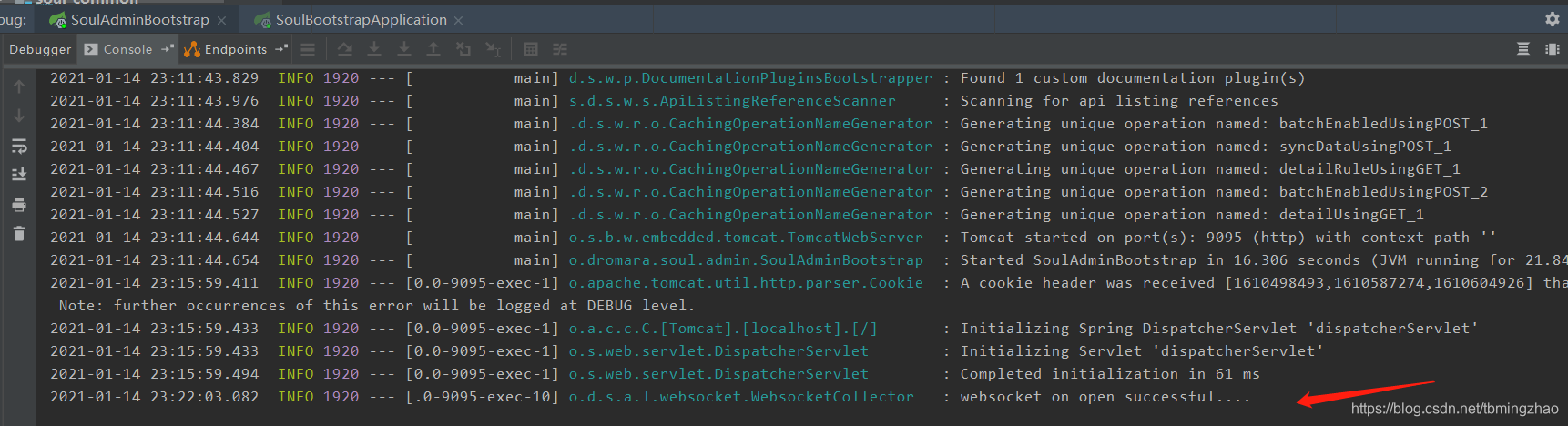Click the Drop Frame icon

pos(463,49)
